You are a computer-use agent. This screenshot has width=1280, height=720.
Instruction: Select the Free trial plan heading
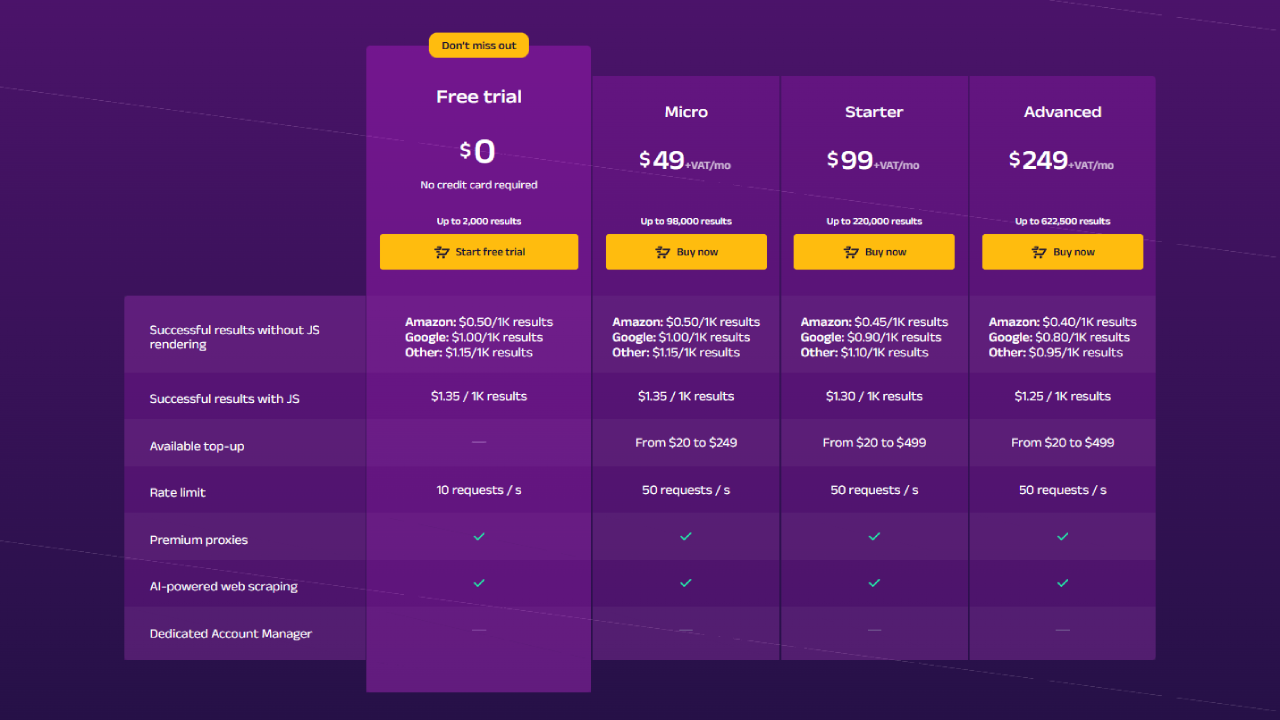(x=479, y=97)
